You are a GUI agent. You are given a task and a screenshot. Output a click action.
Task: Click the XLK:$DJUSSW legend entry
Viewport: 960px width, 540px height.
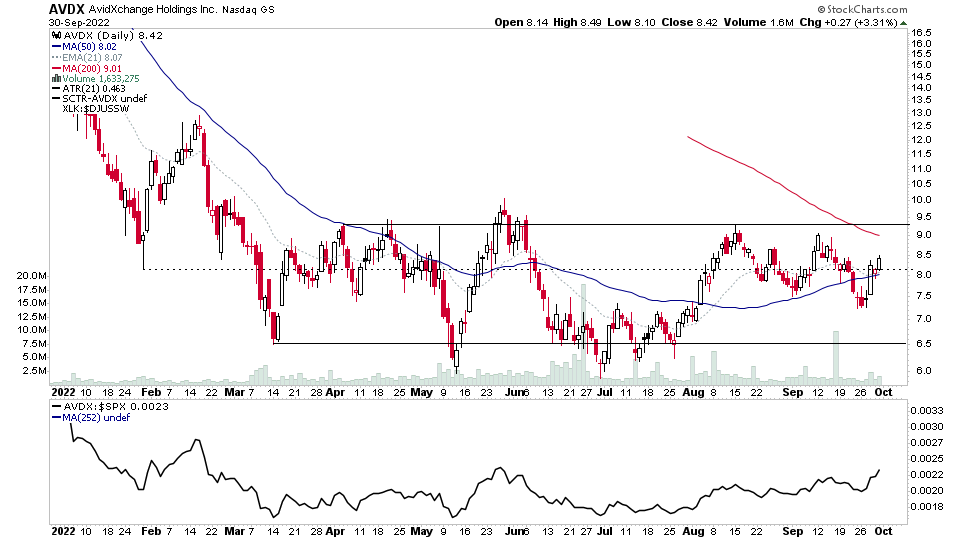tap(96, 108)
